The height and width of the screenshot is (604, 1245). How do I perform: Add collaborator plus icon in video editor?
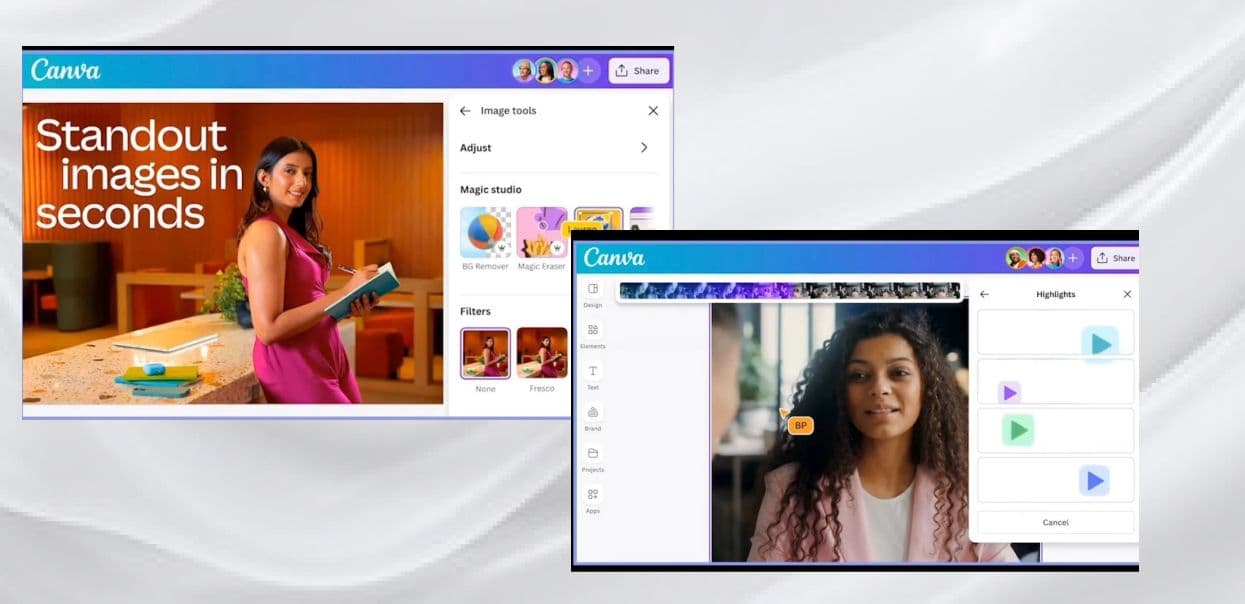point(1073,258)
